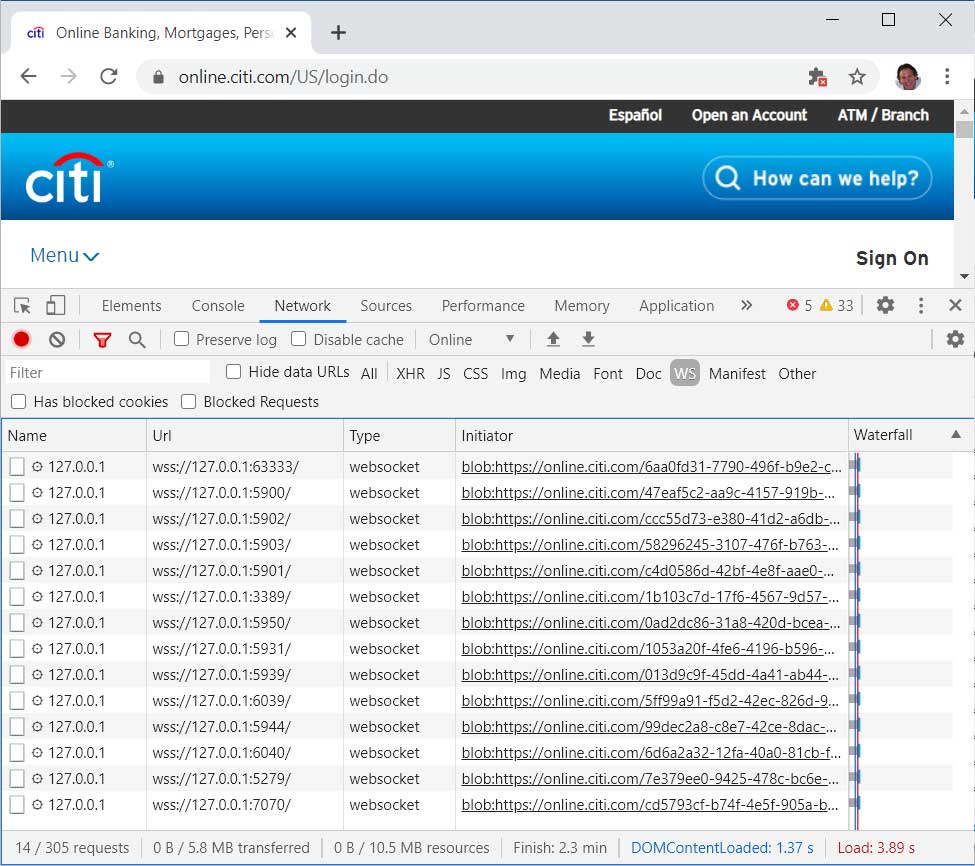Close the DevTools panel
975x866 pixels.
(956, 305)
